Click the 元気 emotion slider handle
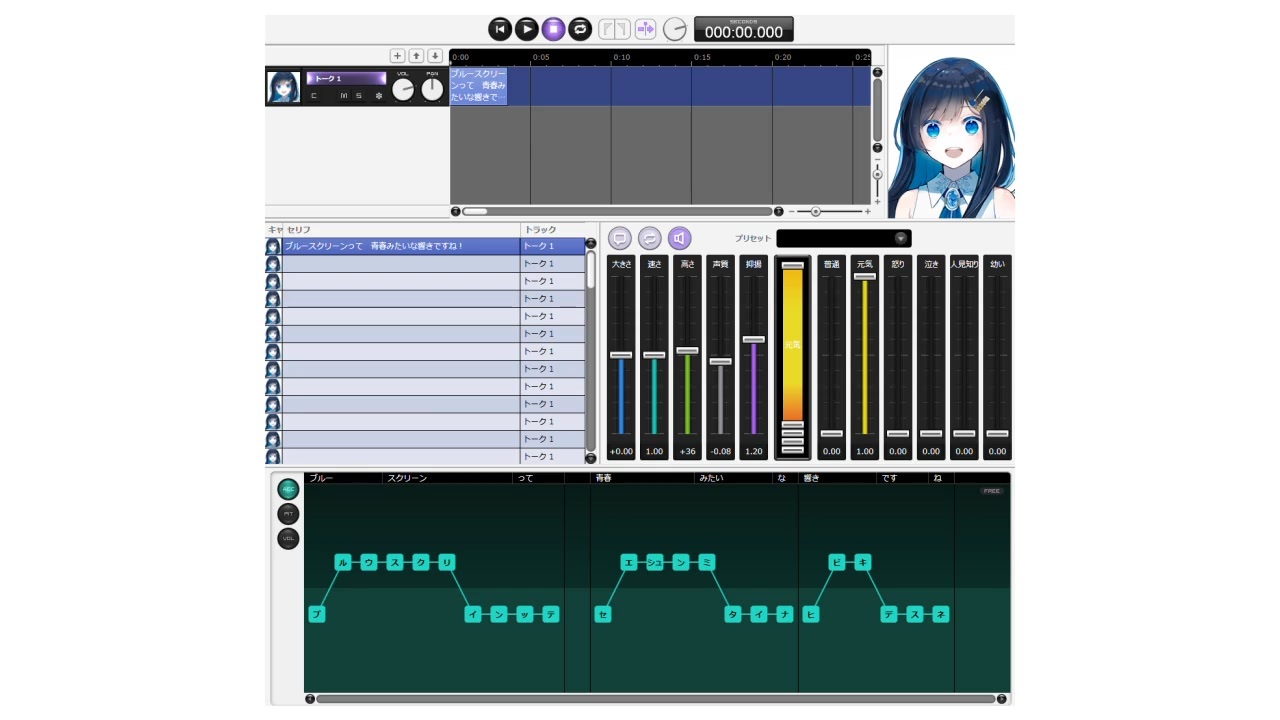This screenshot has height=720, width=1280. pyautogui.click(x=865, y=277)
